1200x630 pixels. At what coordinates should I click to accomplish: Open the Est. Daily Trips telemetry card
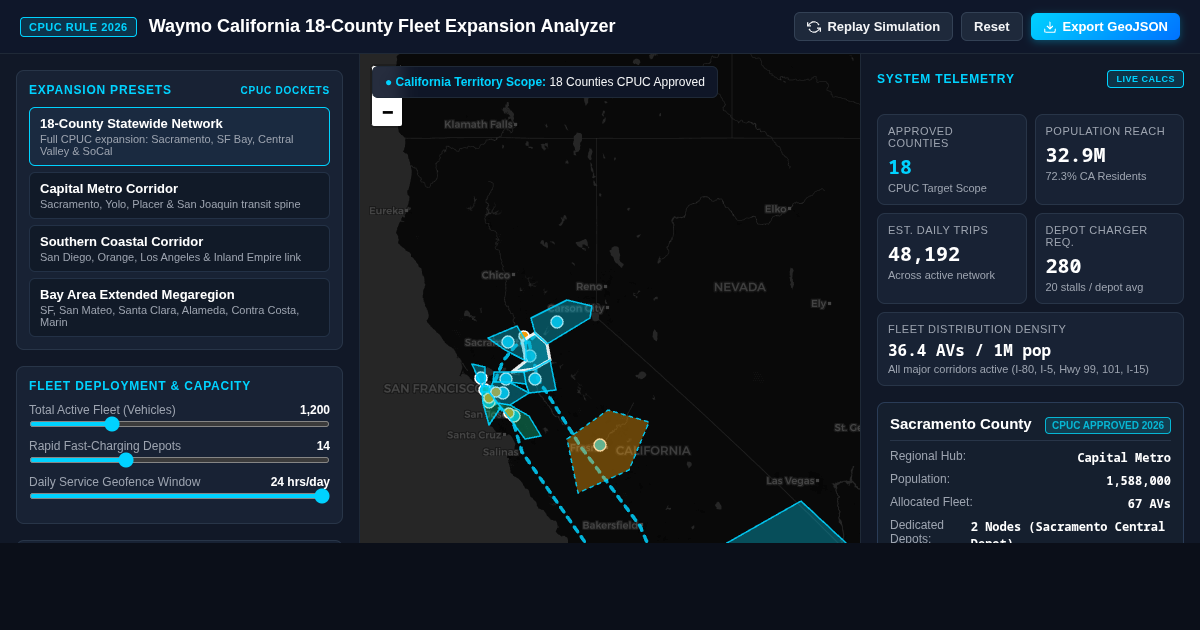point(952,258)
